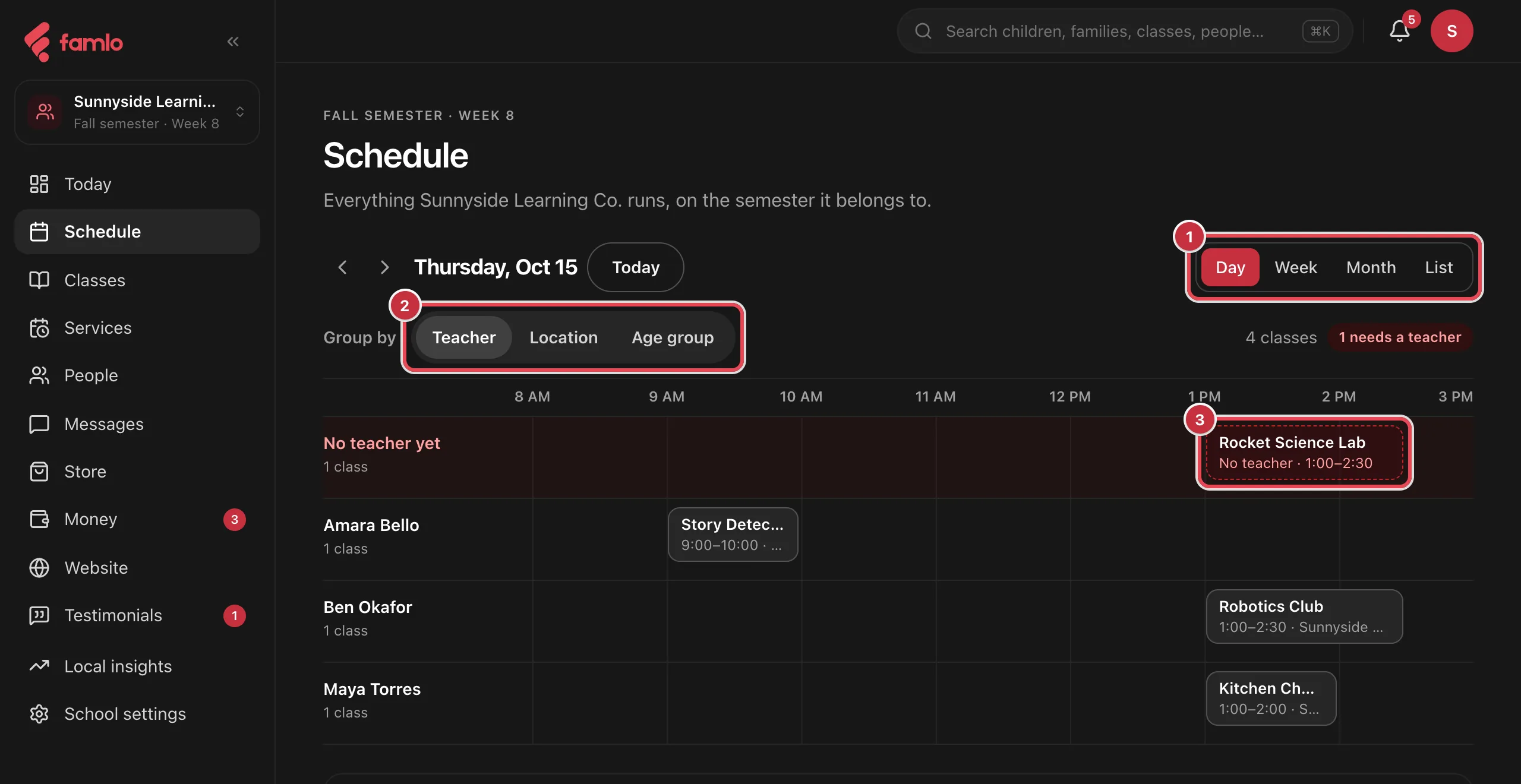Open Messages in sidebar
The image size is (1521, 784).
(x=137, y=424)
